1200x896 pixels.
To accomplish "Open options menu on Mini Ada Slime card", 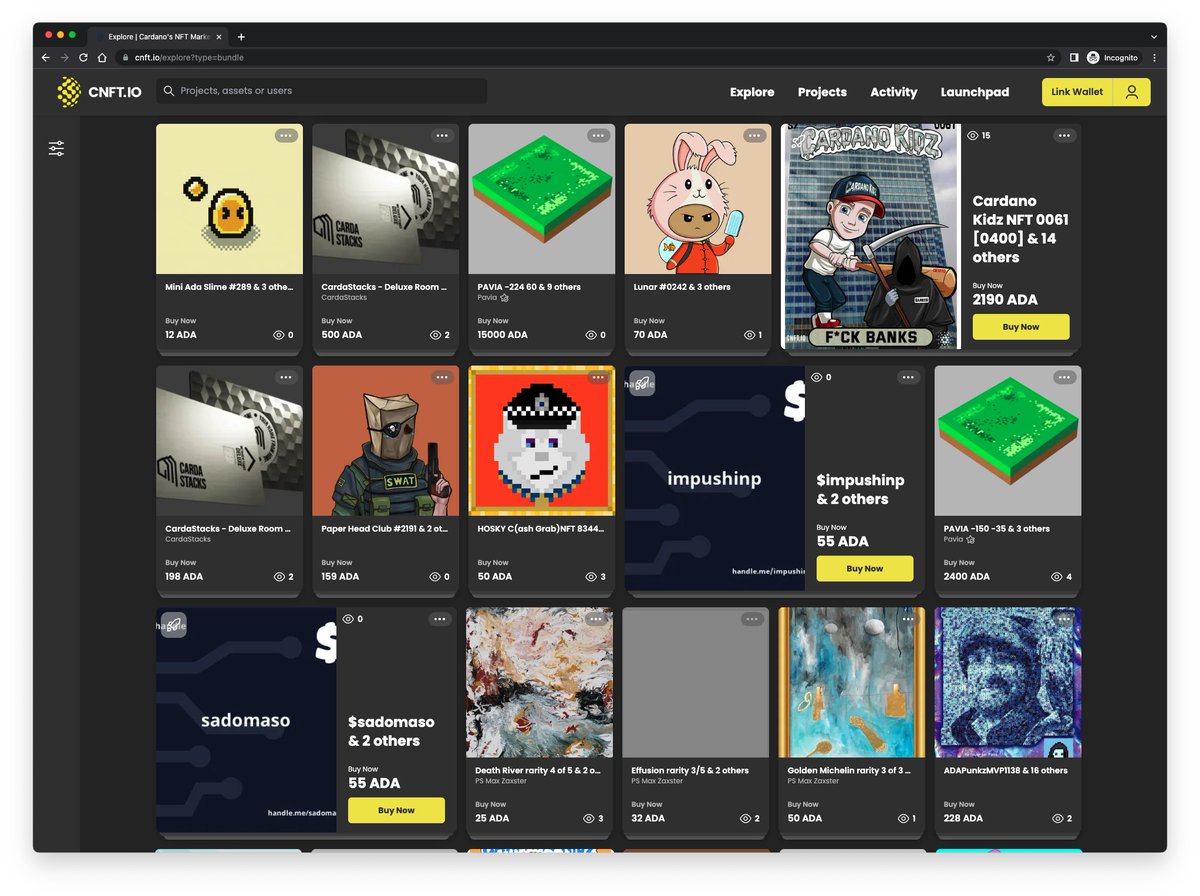I will (286, 135).
